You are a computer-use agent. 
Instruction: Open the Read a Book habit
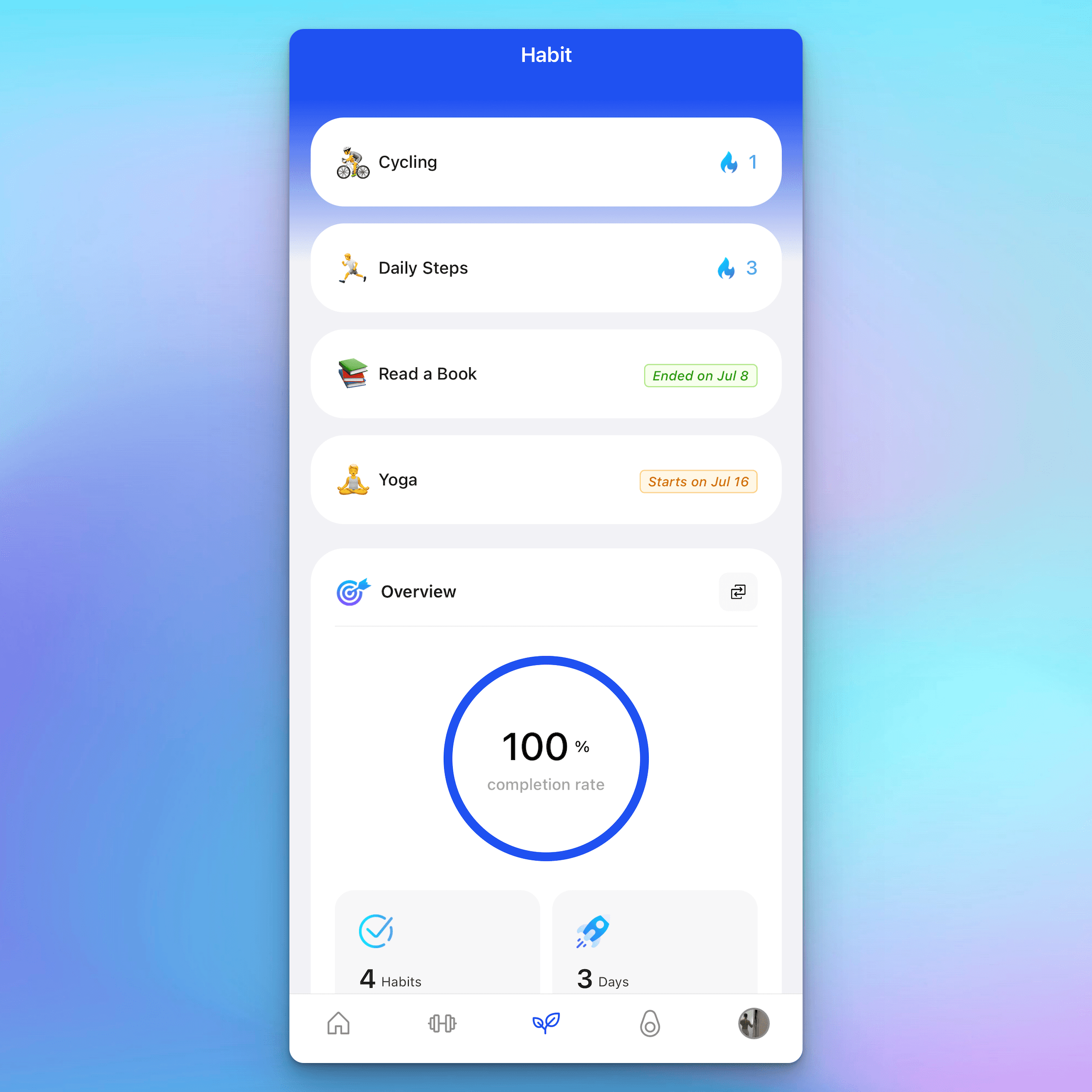[545, 374]
